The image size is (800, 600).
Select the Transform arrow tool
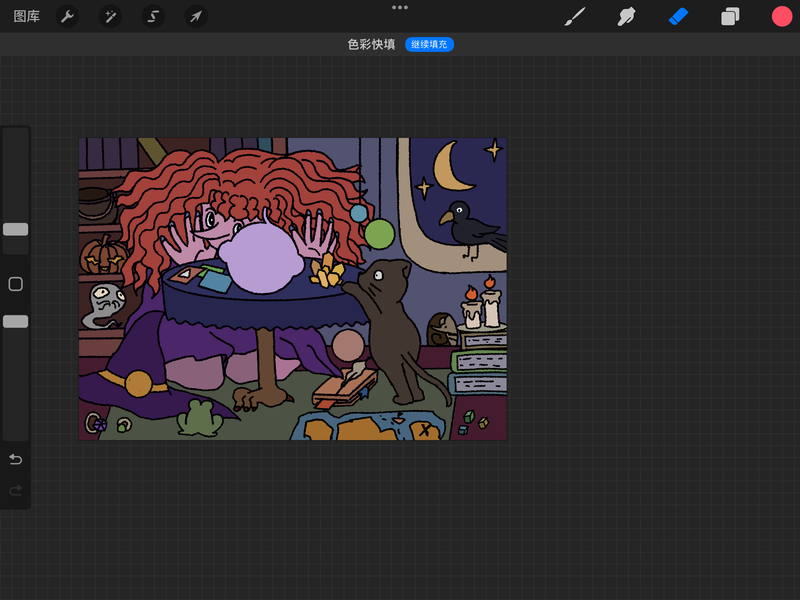point(196,16)
